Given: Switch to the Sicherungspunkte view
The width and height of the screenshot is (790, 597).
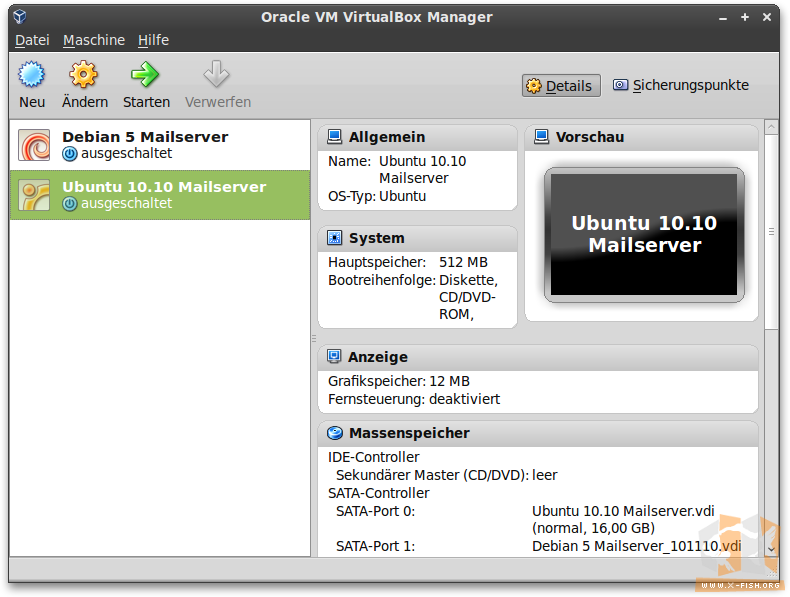Looking at the screenshot, I should pyautogui.click(x=681, y=85).
